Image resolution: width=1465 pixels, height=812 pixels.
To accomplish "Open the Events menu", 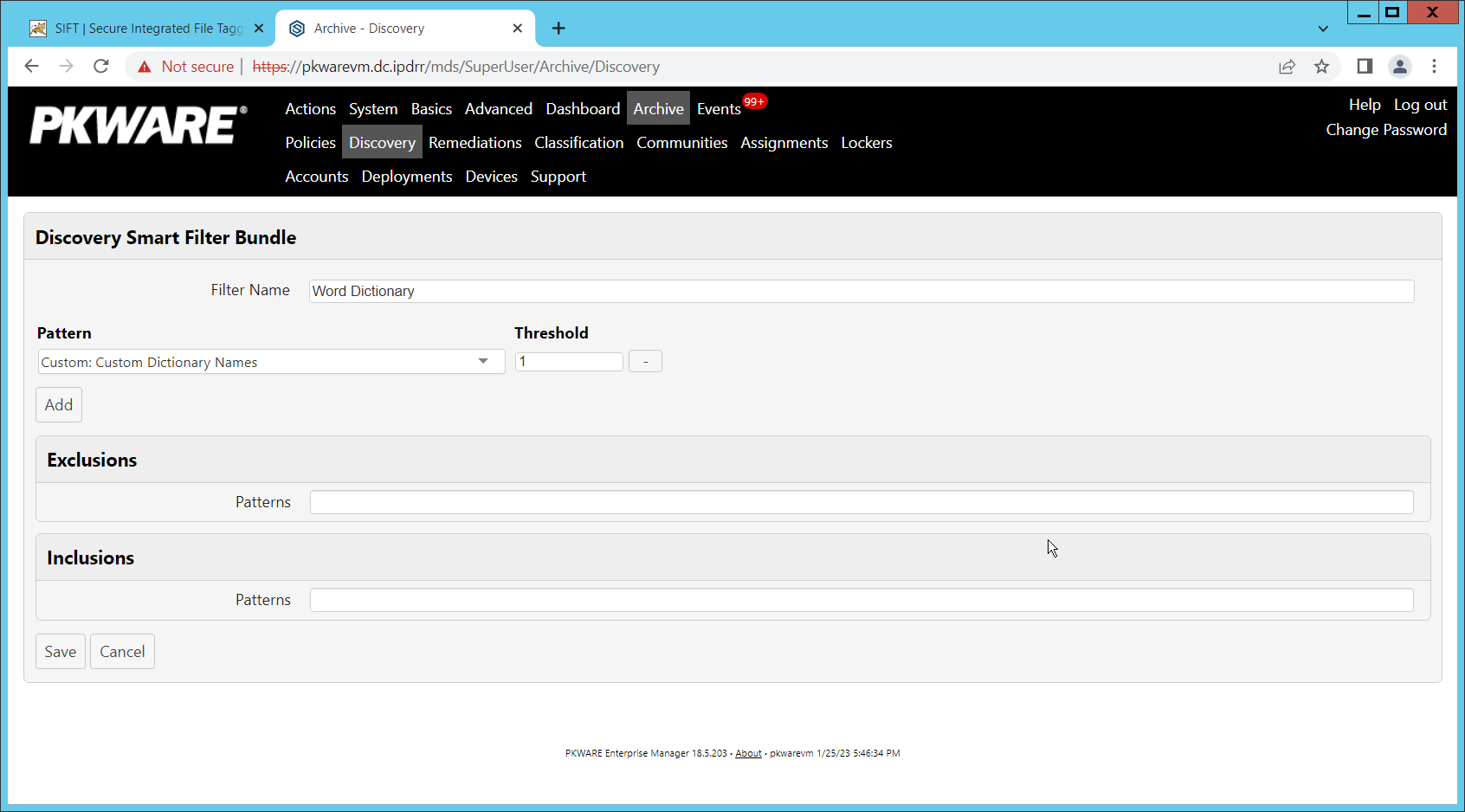I will click(719, 109).
